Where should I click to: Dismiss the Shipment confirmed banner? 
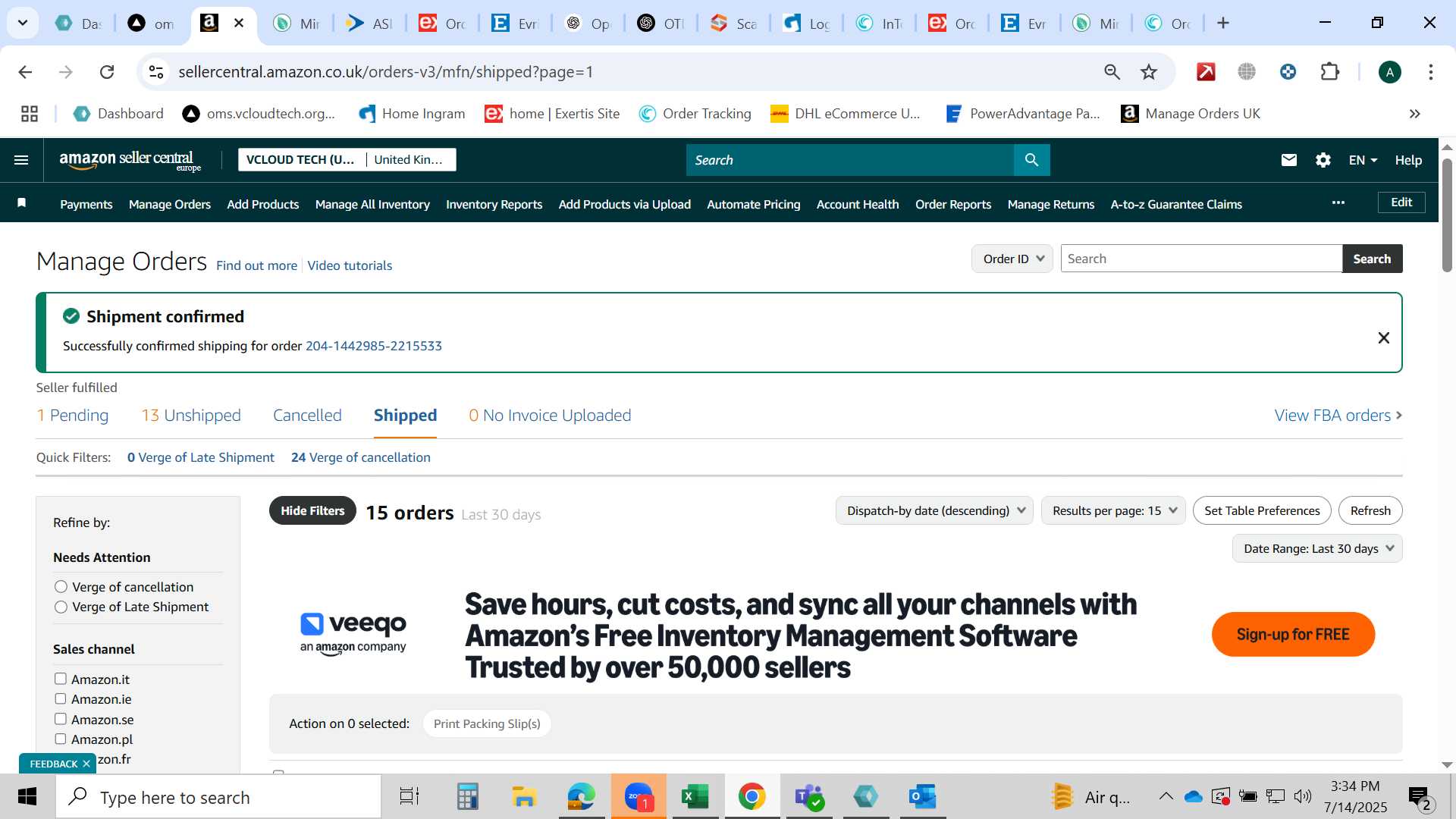click(x=1383, y=338)
